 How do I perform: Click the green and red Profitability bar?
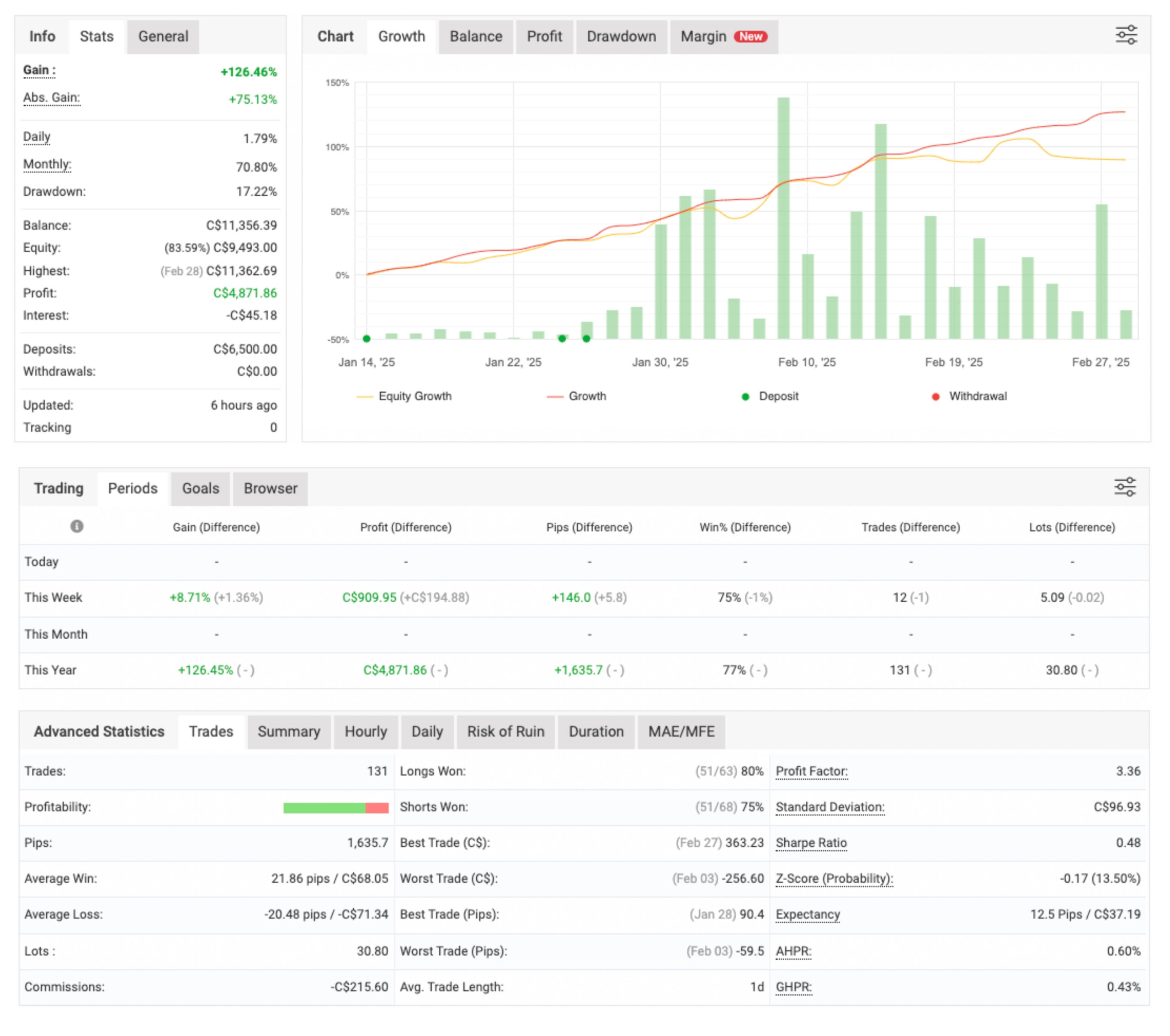(x=335, y=807)
